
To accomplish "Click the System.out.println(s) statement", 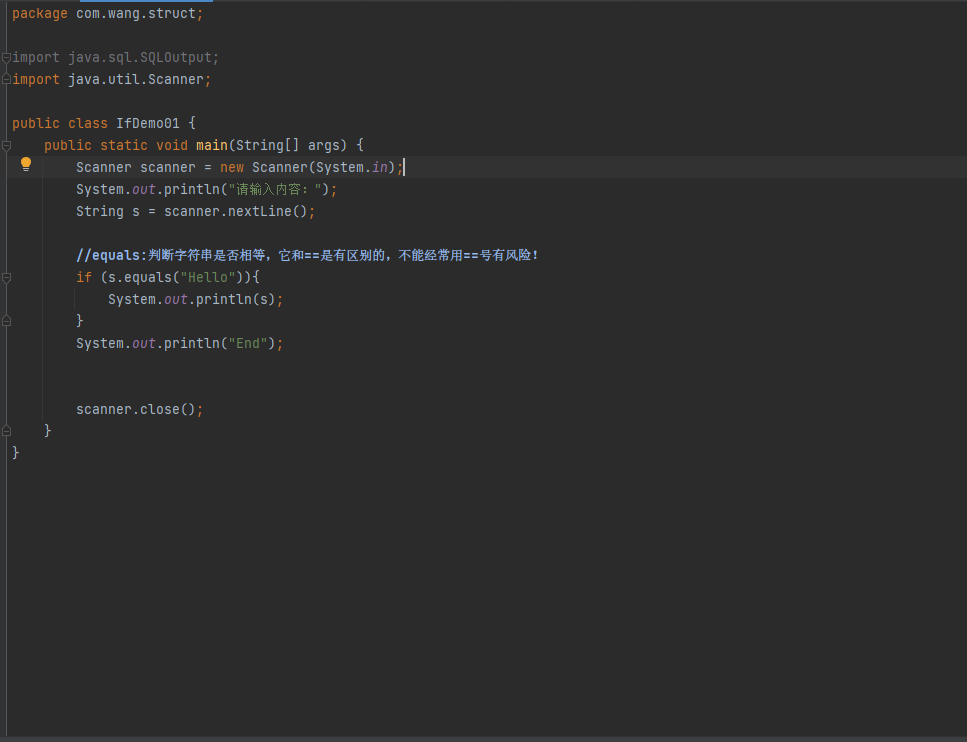I will [195, 299].
